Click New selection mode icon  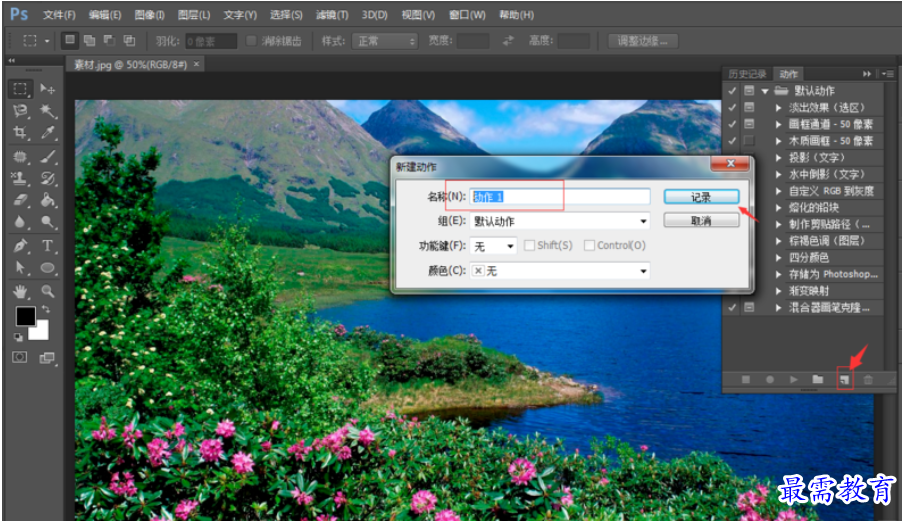[x=70, y=40]
